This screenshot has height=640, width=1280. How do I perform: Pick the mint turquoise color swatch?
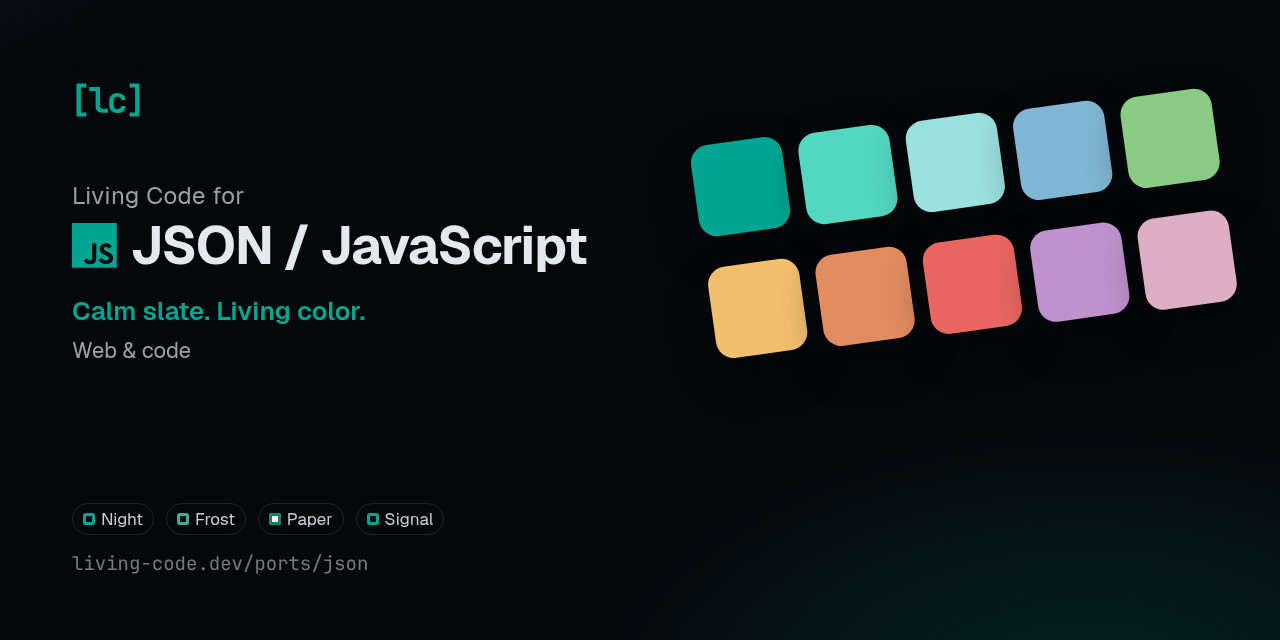pyautogui.click(x=848, y=174)
